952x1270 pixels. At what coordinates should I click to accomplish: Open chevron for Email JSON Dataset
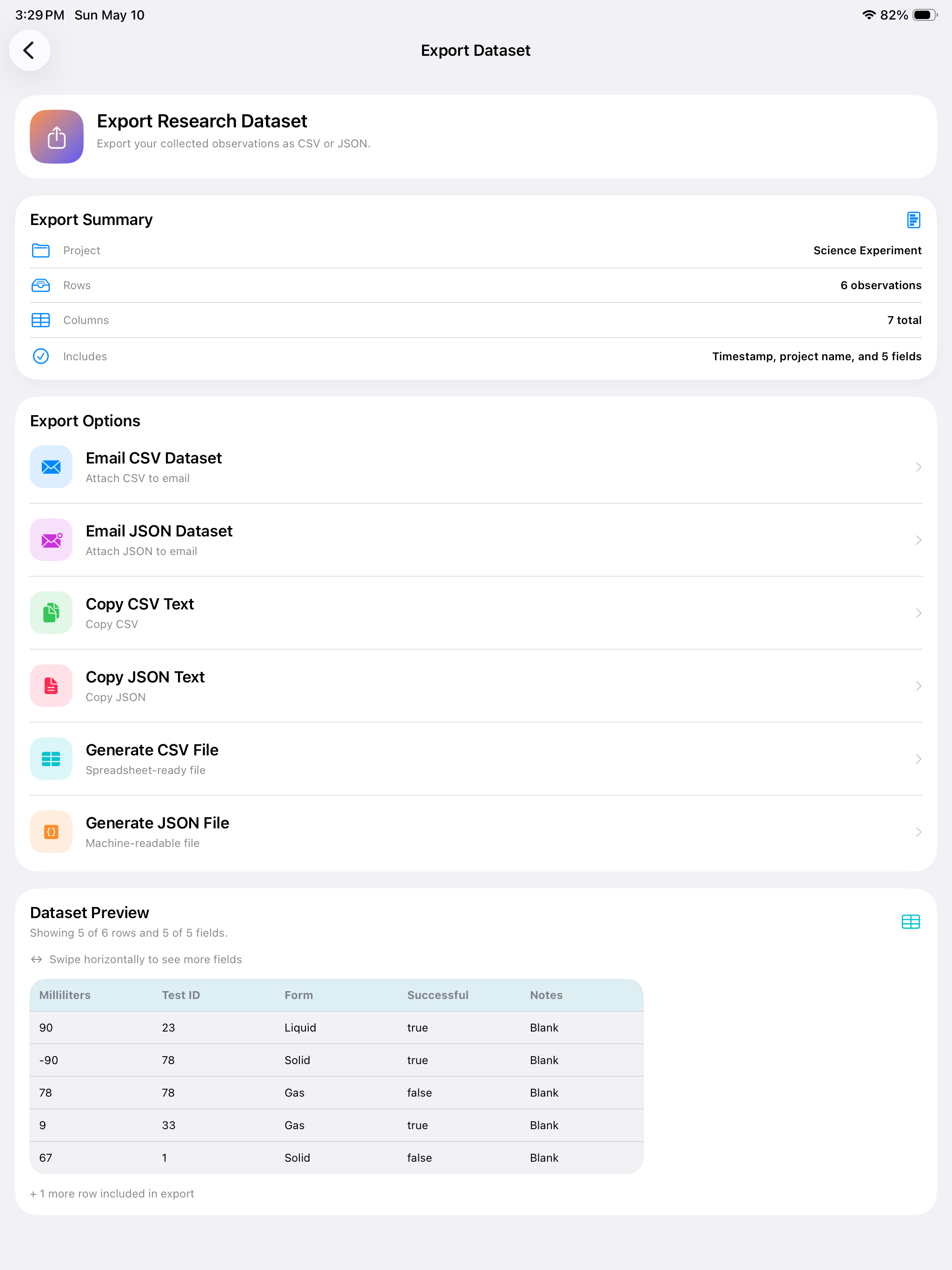pos(918,540)
